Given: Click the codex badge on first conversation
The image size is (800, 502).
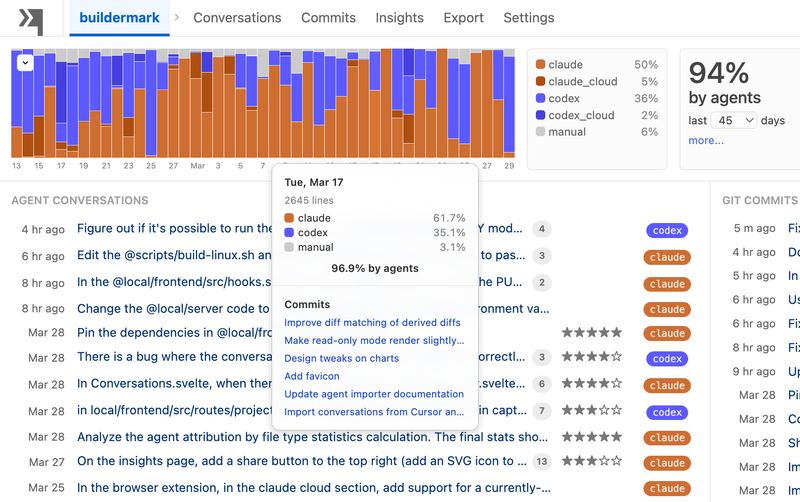Looking at the screenshot, I should point(667,230).
